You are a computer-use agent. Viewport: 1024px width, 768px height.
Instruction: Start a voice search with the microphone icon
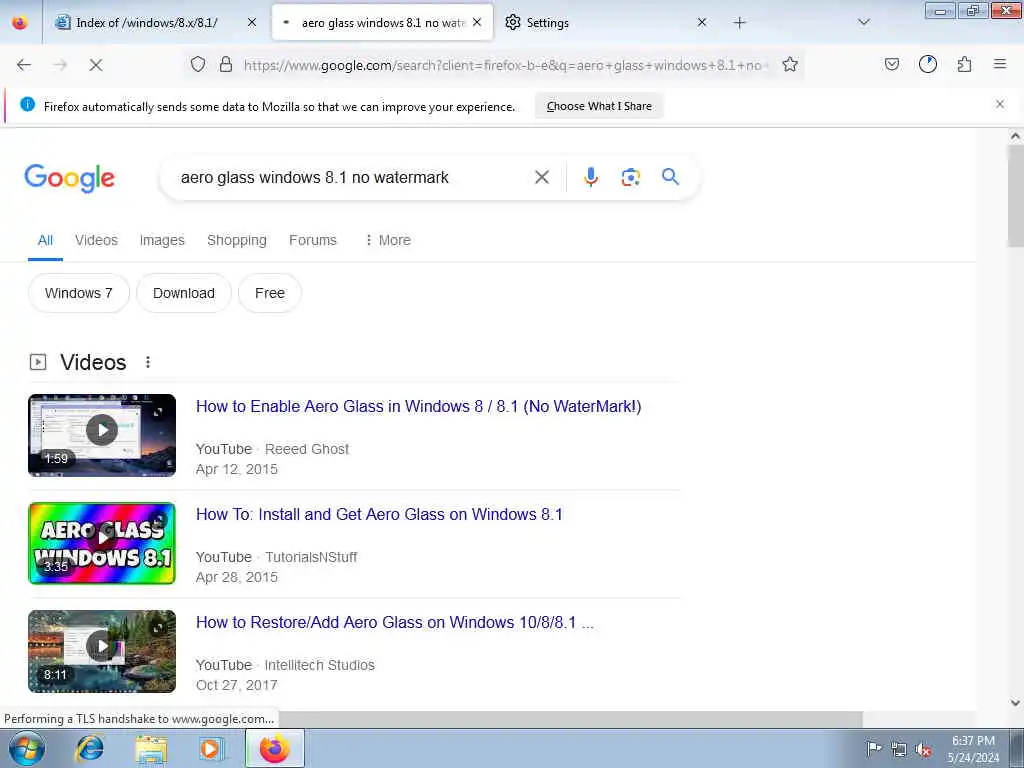[x=590, y=177]
